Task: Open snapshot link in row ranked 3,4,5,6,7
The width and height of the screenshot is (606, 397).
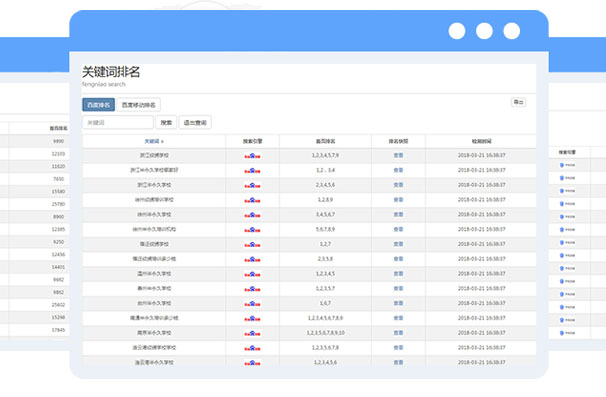Action: pyautogui.click(x=398, y=215)
